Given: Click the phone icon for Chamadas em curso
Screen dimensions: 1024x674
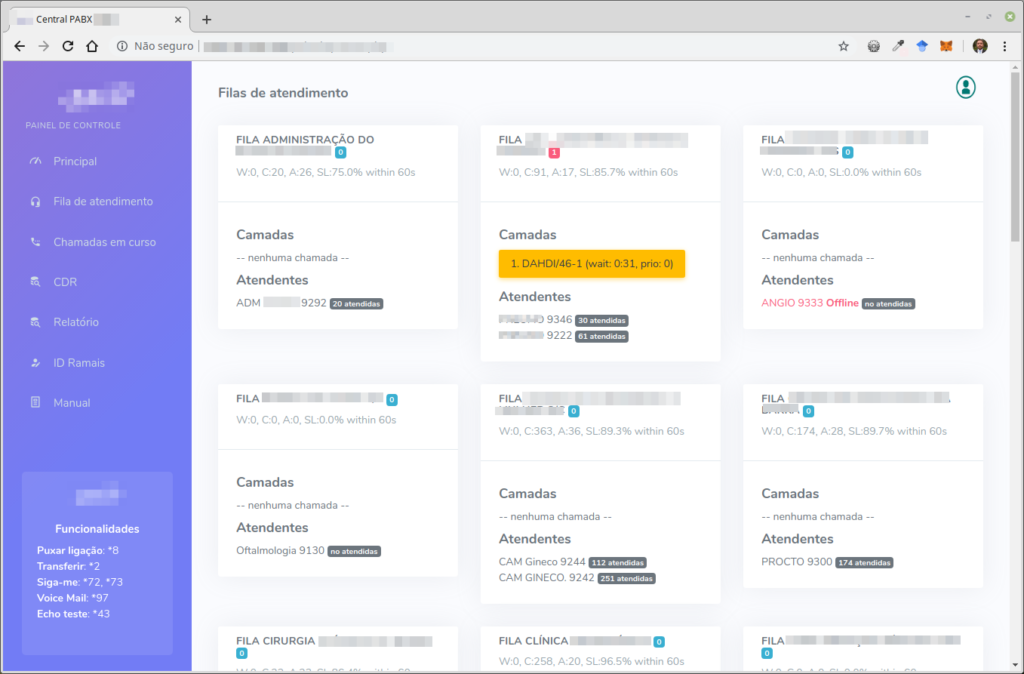Looking at the screenshot, I should (36, 242).
